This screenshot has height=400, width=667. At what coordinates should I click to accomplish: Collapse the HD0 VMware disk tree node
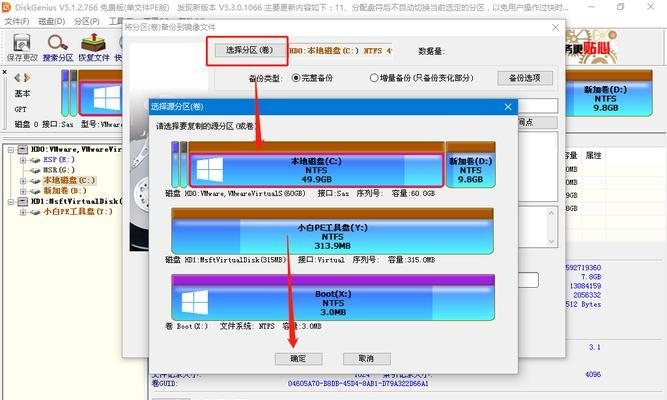click(11, 150)
